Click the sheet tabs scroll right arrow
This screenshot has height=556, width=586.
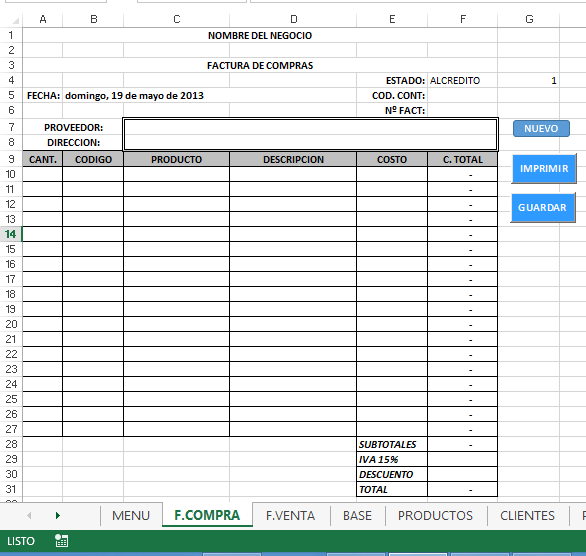coord(58,516)
